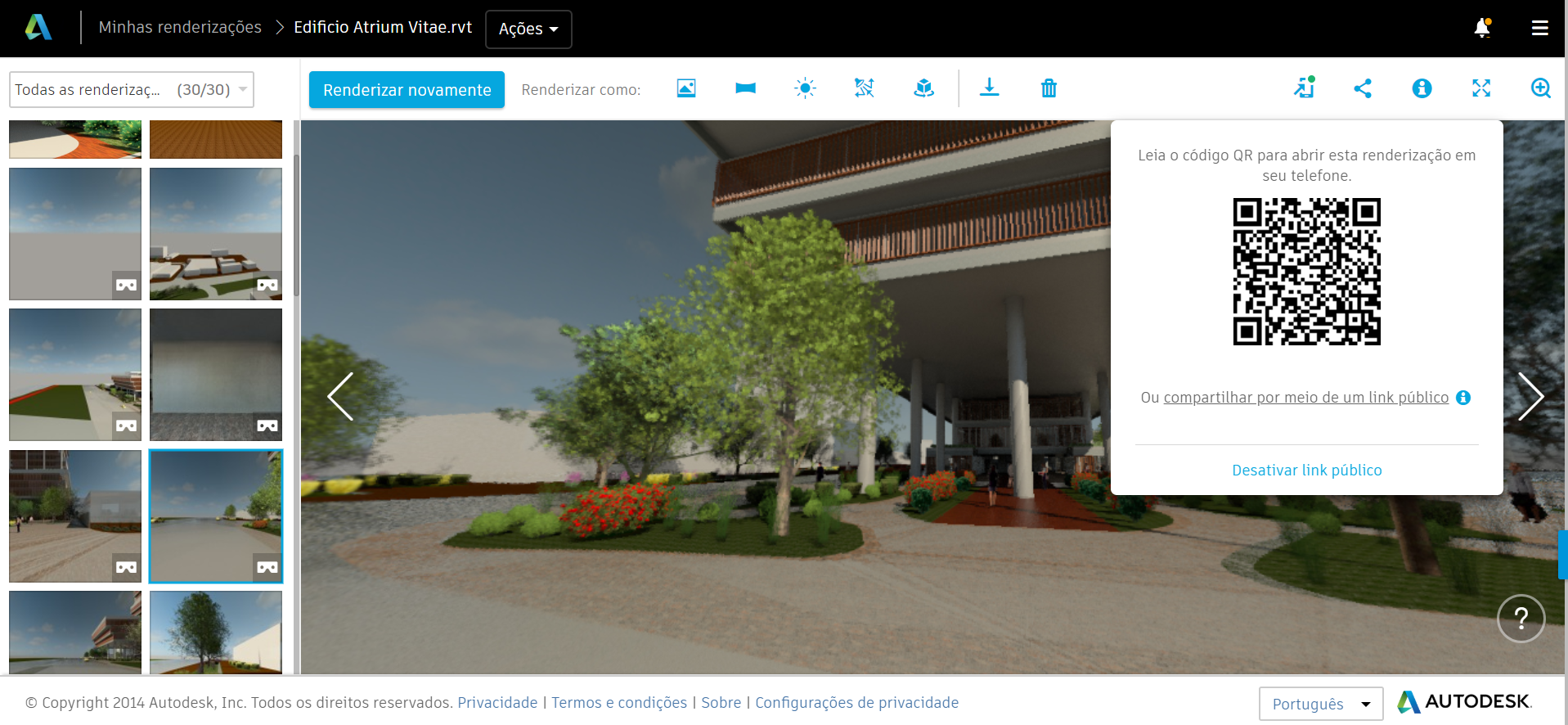Click compartilhar por meio de um link público
The image size is (1568, 725).
coord(1305,398)
